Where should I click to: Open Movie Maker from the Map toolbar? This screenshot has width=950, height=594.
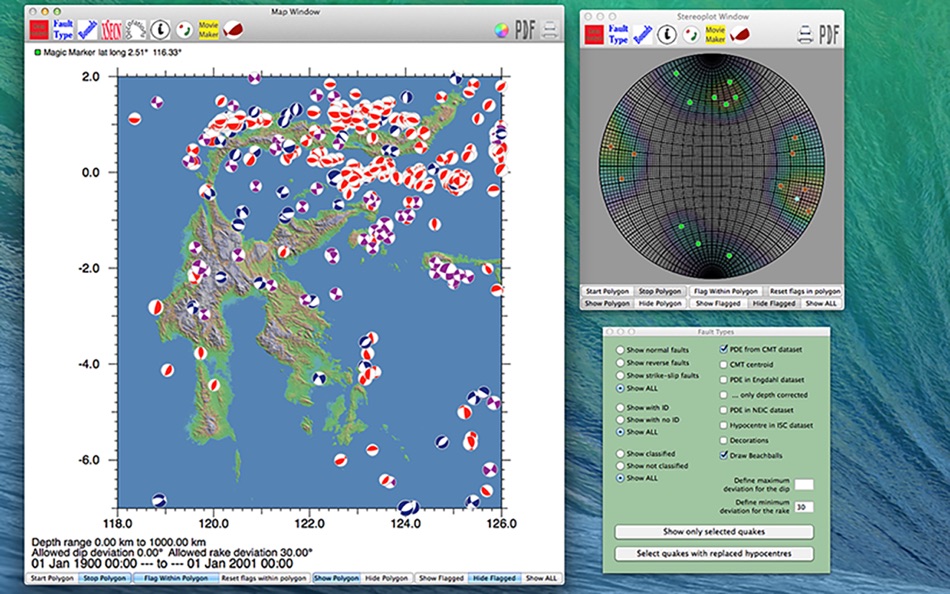pyautogui.click(x=207, y=29)
